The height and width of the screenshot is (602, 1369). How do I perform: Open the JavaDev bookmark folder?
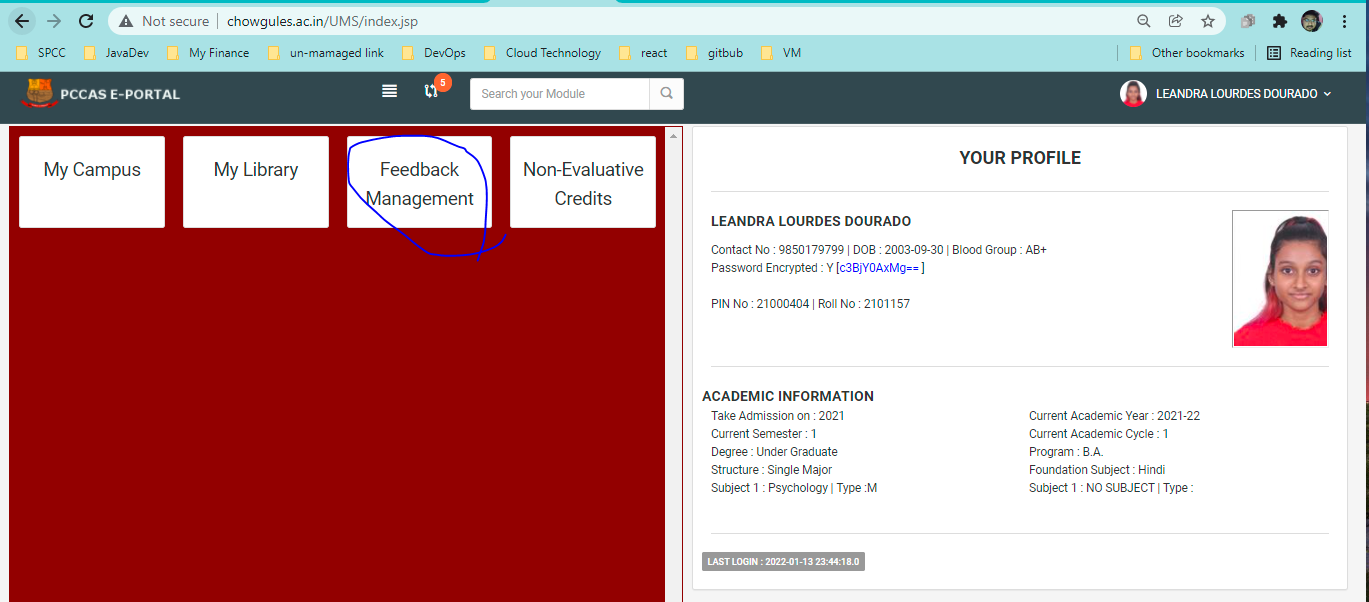pyautogui.click(x=116, y=53)
